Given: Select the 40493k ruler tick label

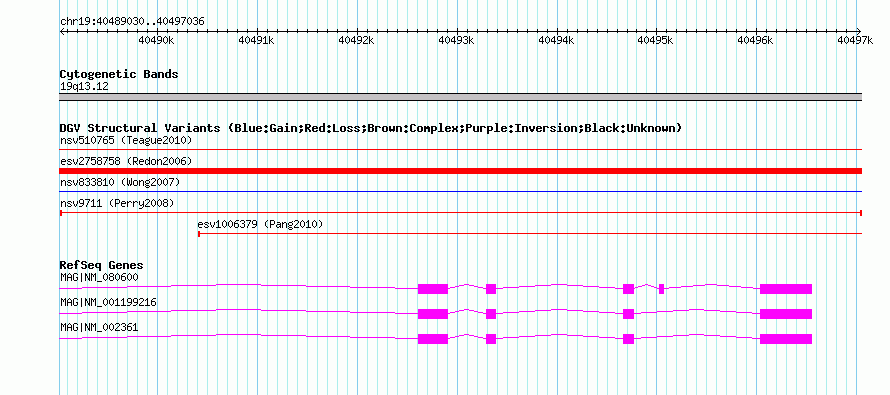Looking at the screenshot, I should coord(456,40).
